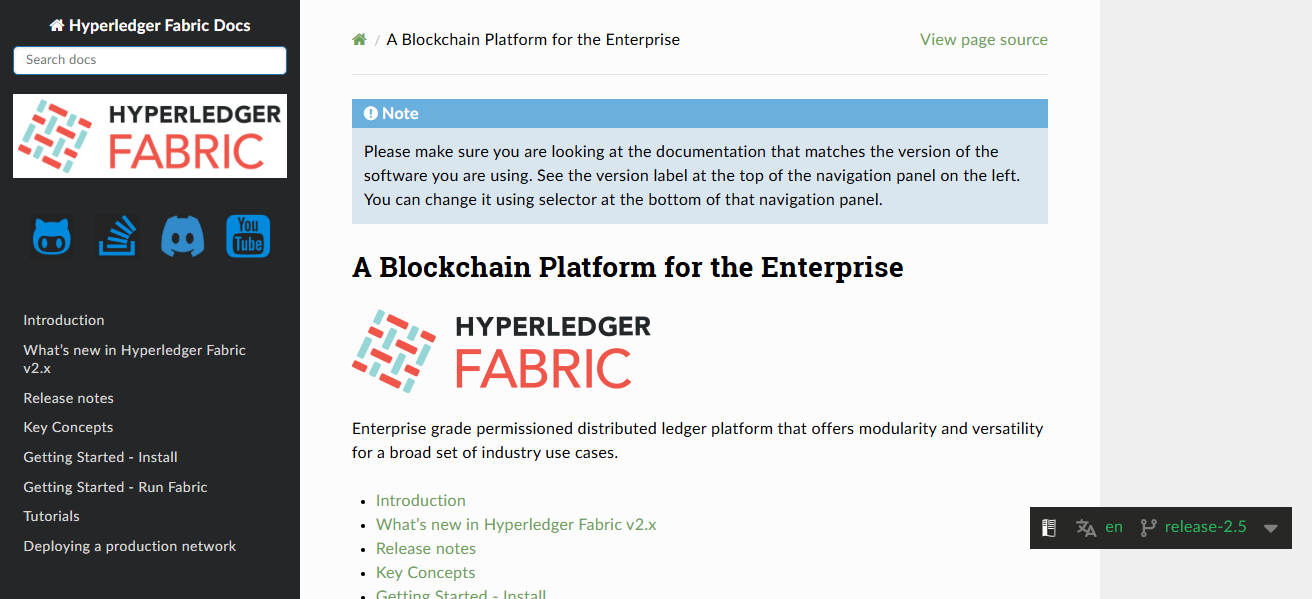Click inside the Search docs field
The height and width of the screenshot is (599, 1312).
coord(149,60)
